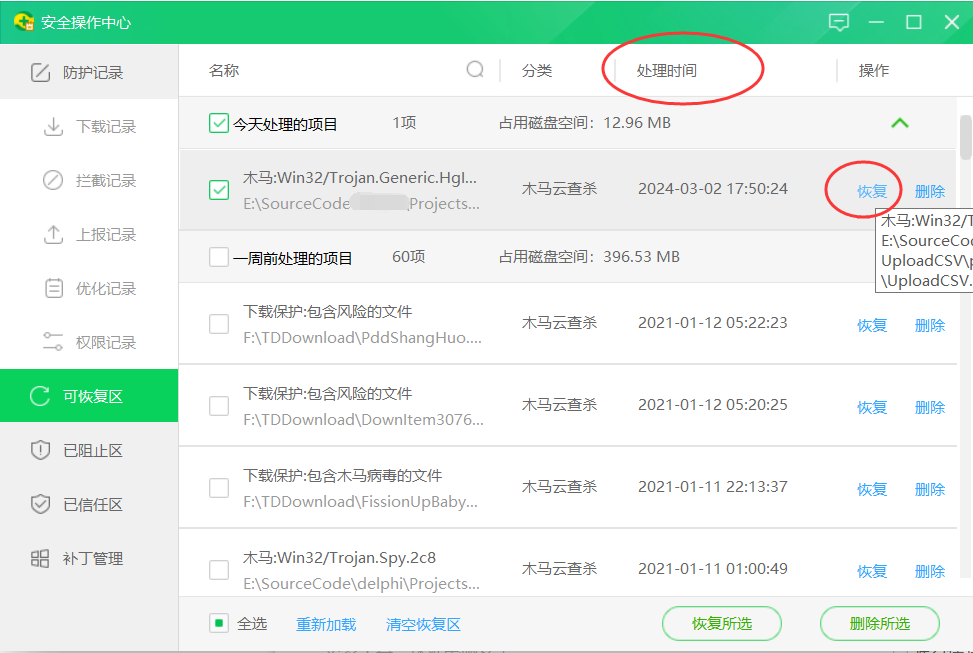Open the feedback message icon in title bar
Viewport: 973px width, 653px height.
839,22
